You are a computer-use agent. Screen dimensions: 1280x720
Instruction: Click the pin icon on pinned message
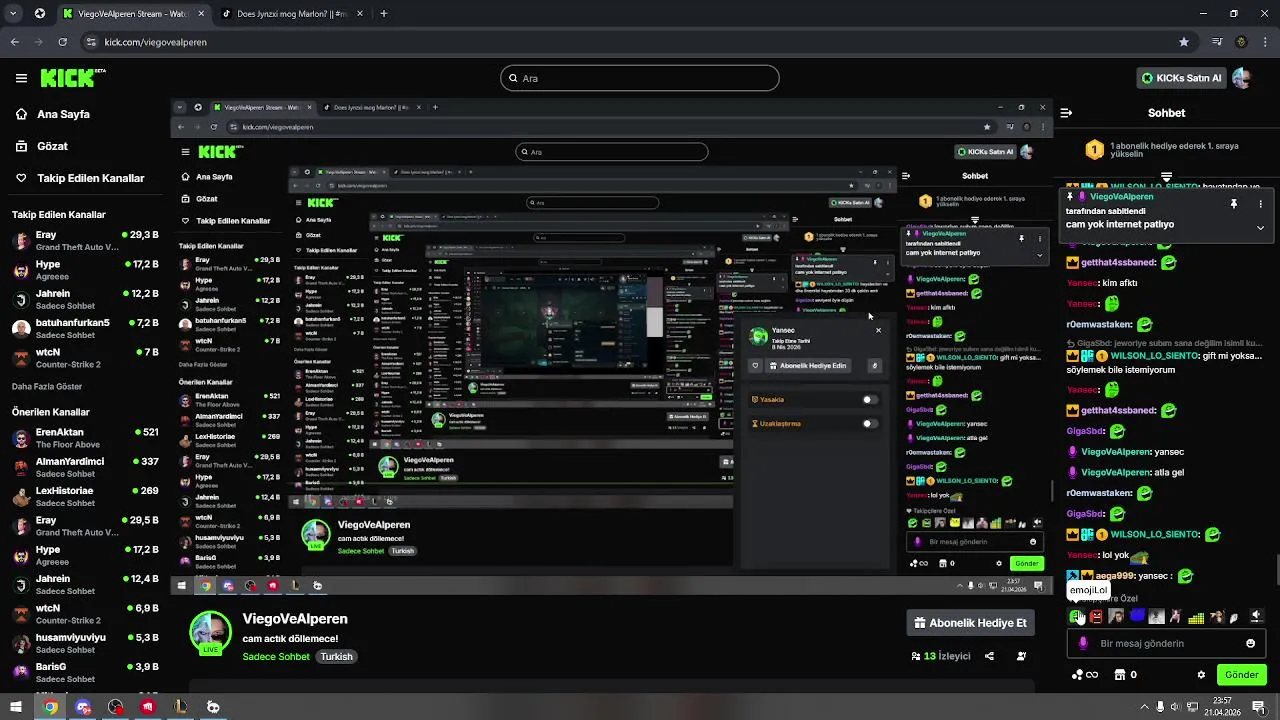tap(1234, 204)
